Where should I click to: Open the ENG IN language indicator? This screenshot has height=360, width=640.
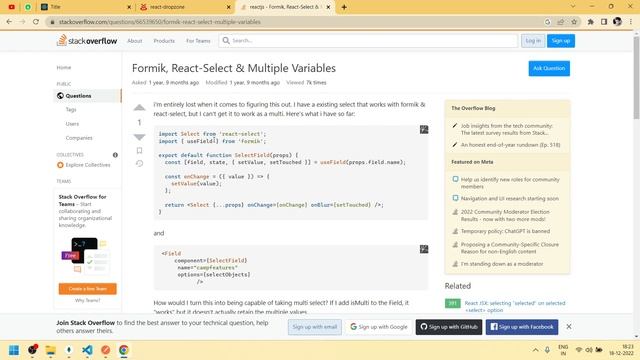[x=563, y=350]
